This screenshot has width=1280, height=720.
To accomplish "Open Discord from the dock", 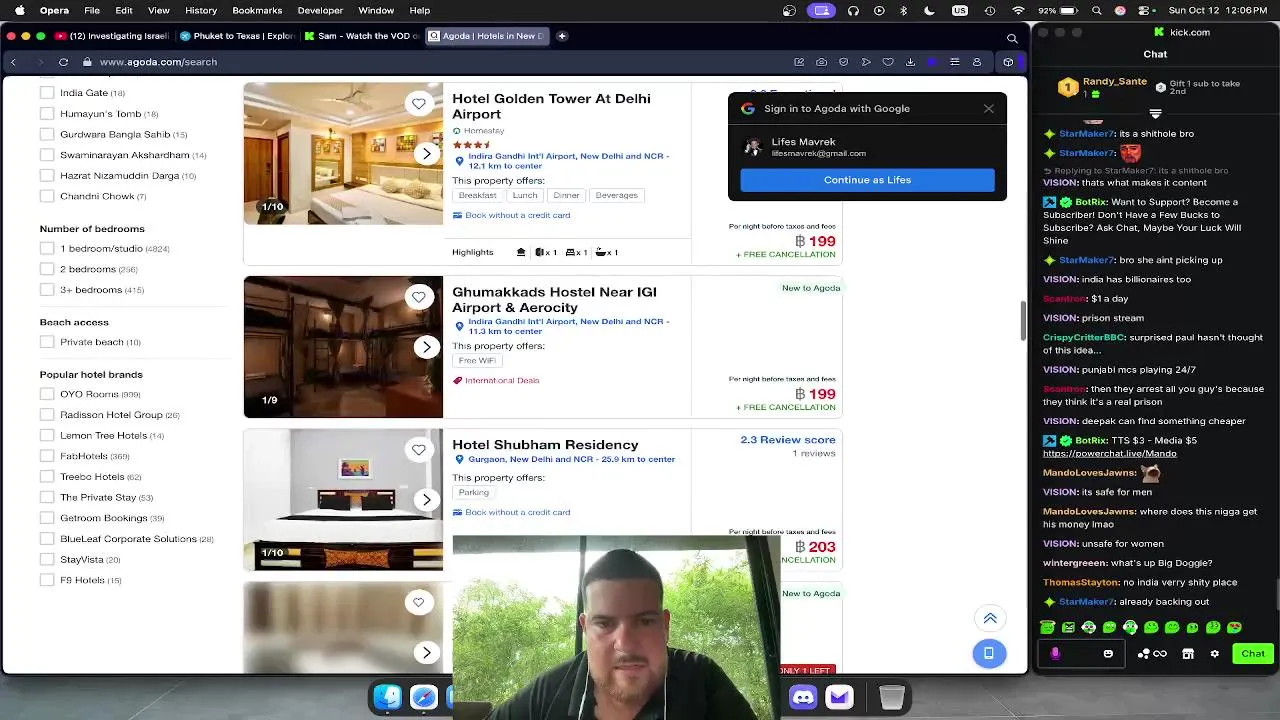I will point(803,697).
